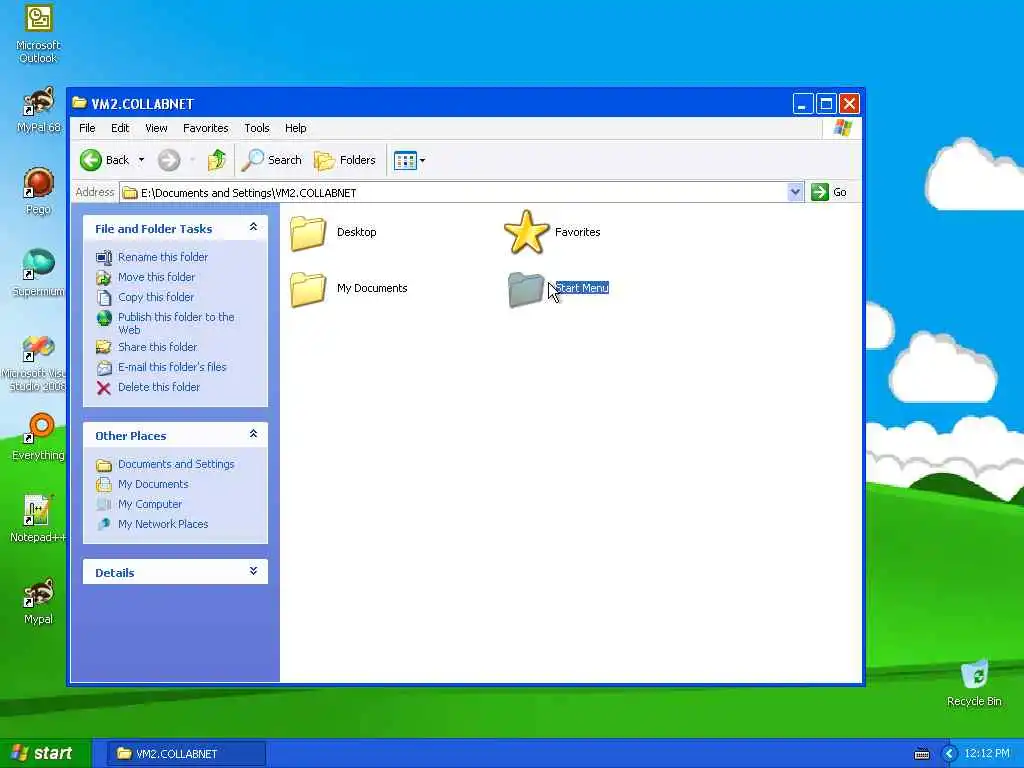Click the Up one level folder icon
The image size is (1024, 768).
coord(217,160)
